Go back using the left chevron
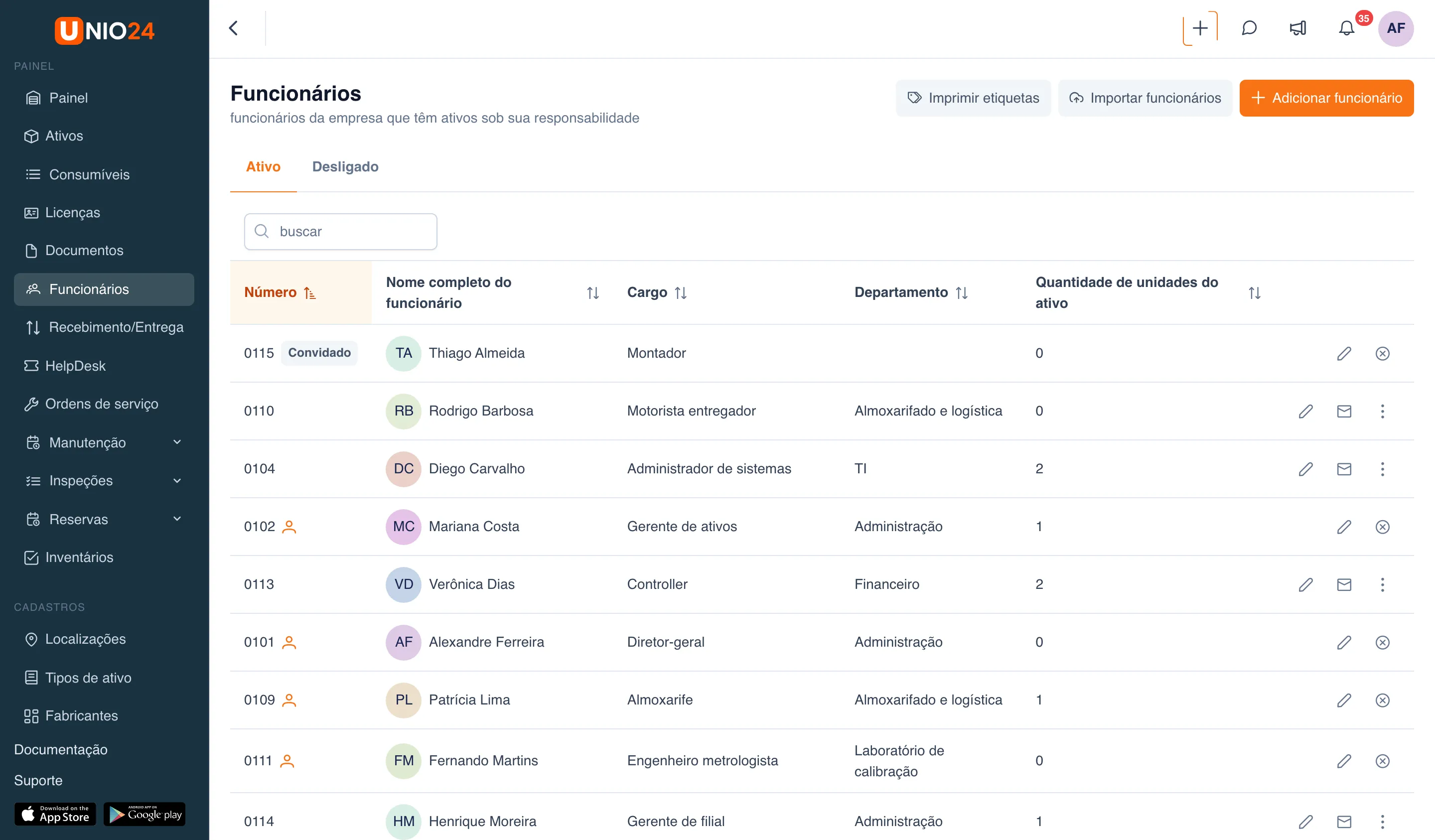Image resolution: width=1435 pixels, height=840 pixels. tap(234, 28)
